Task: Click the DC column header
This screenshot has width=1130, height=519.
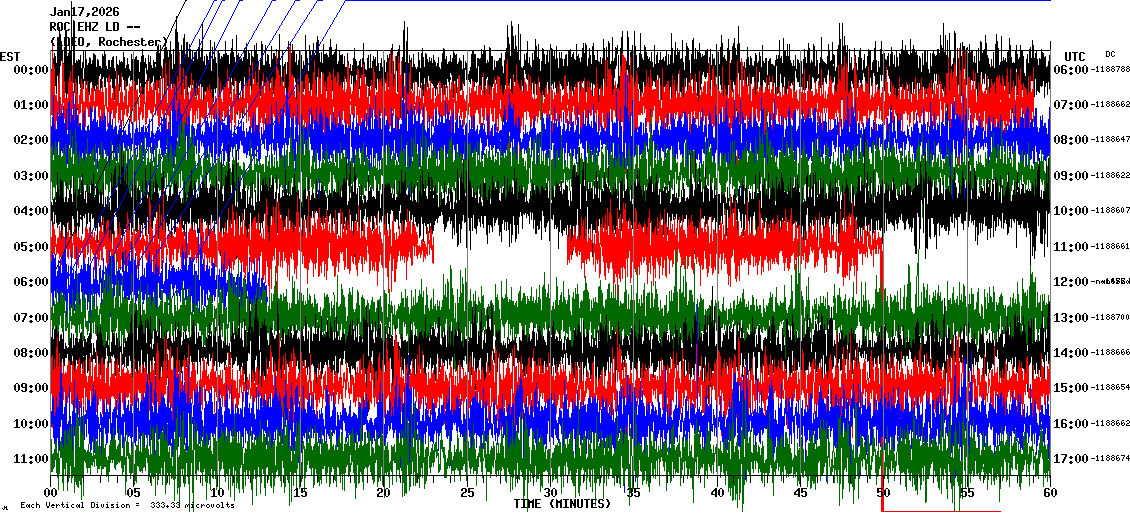Action: [x=1110, y=54]
